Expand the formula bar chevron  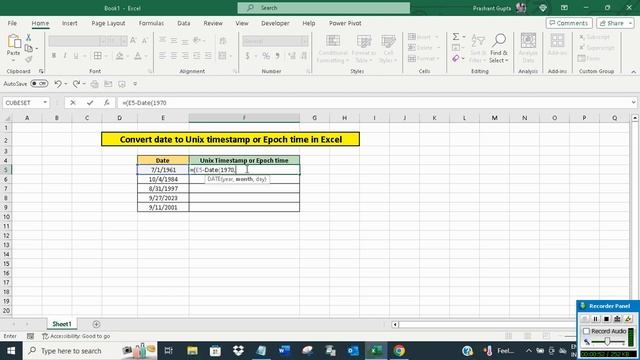pyautogui.click(x=633, y=103)
